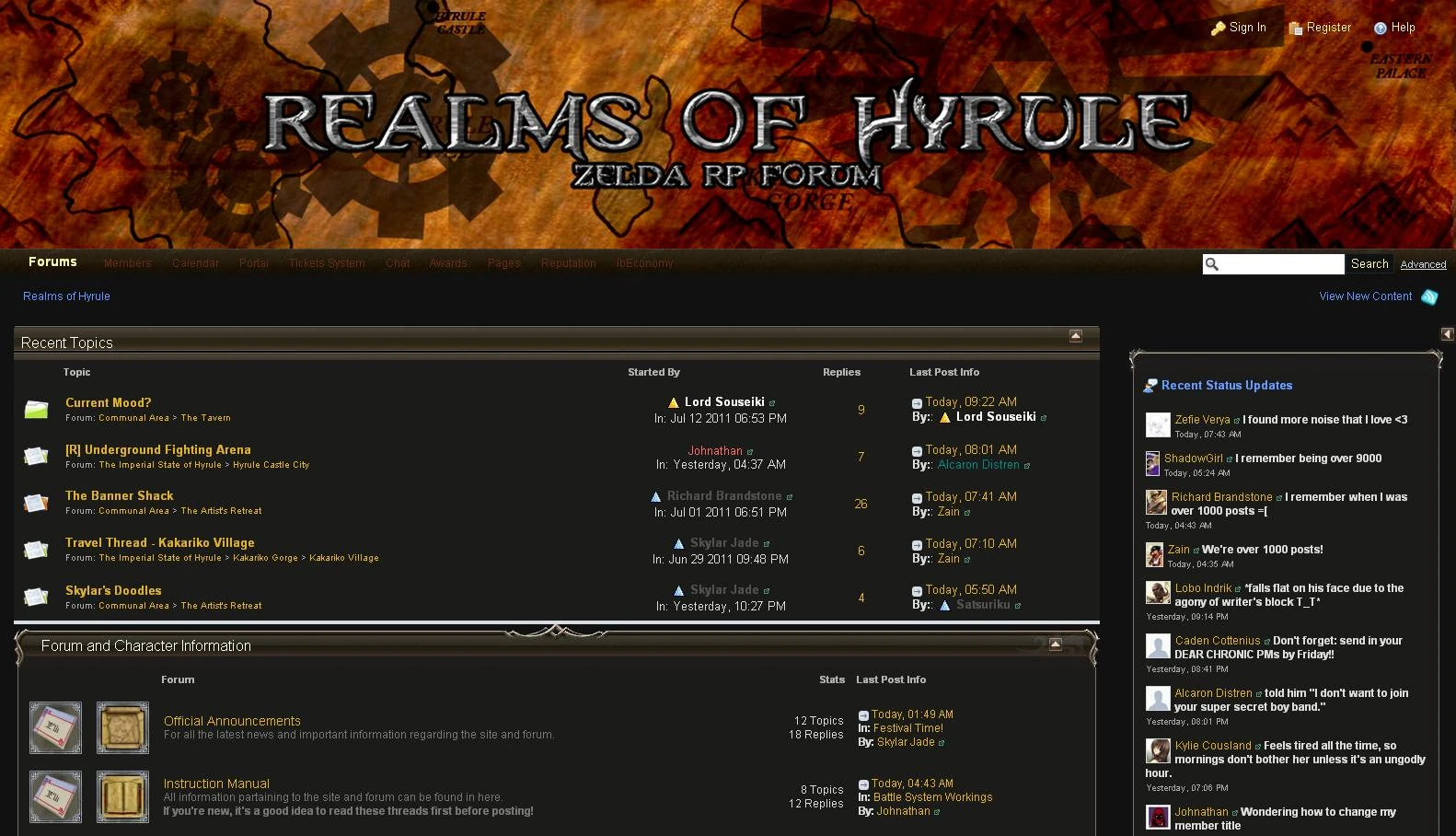Screen dimensions: 1456x836
Task: Click the profile card icon beside ShadowGirl
Action: (x=1230, y=459)
